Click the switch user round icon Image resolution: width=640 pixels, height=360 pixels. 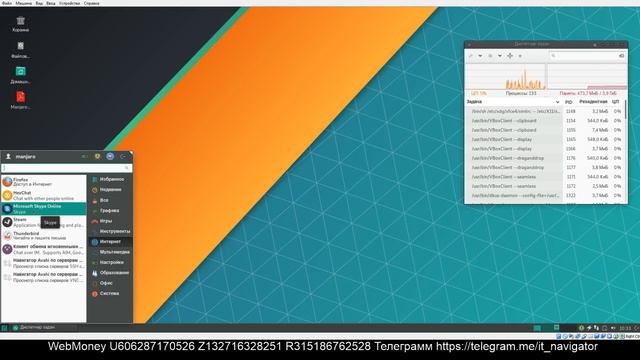pyautogui.click(x=110, y=156)
